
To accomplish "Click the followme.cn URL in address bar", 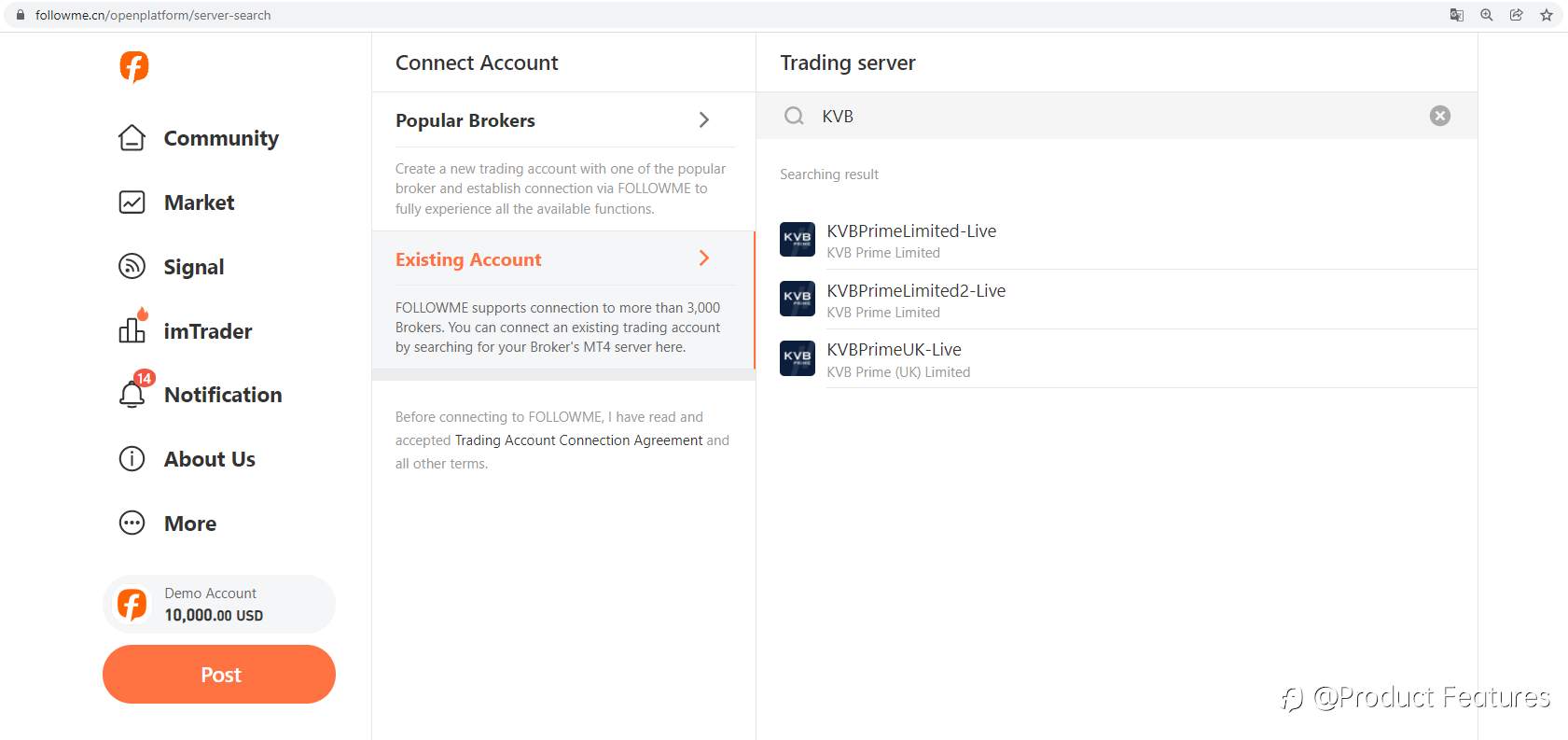I will [153, 15].
